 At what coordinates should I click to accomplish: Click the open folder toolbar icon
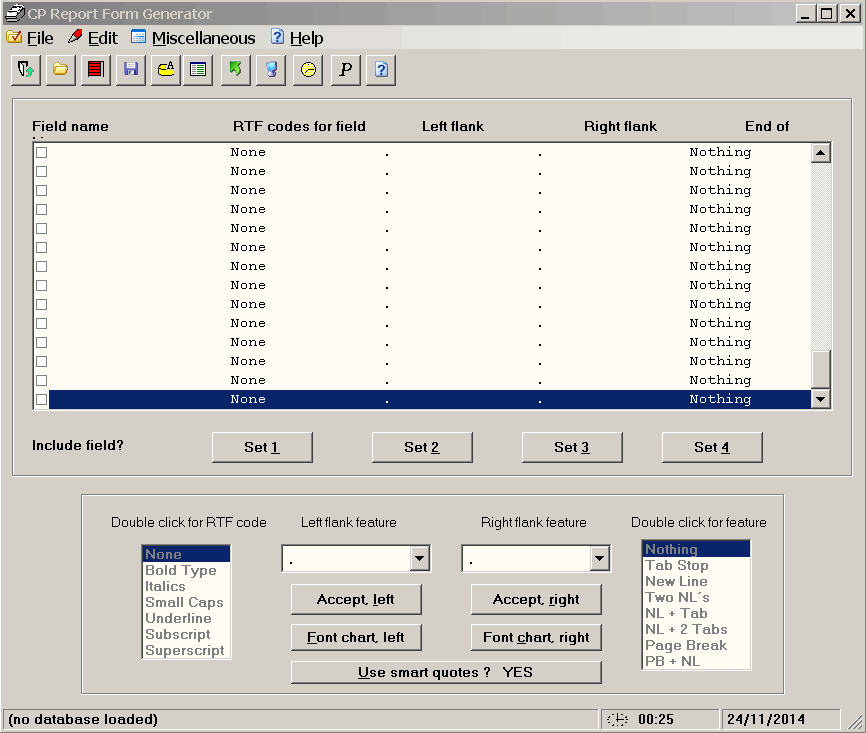pos(61,70)
